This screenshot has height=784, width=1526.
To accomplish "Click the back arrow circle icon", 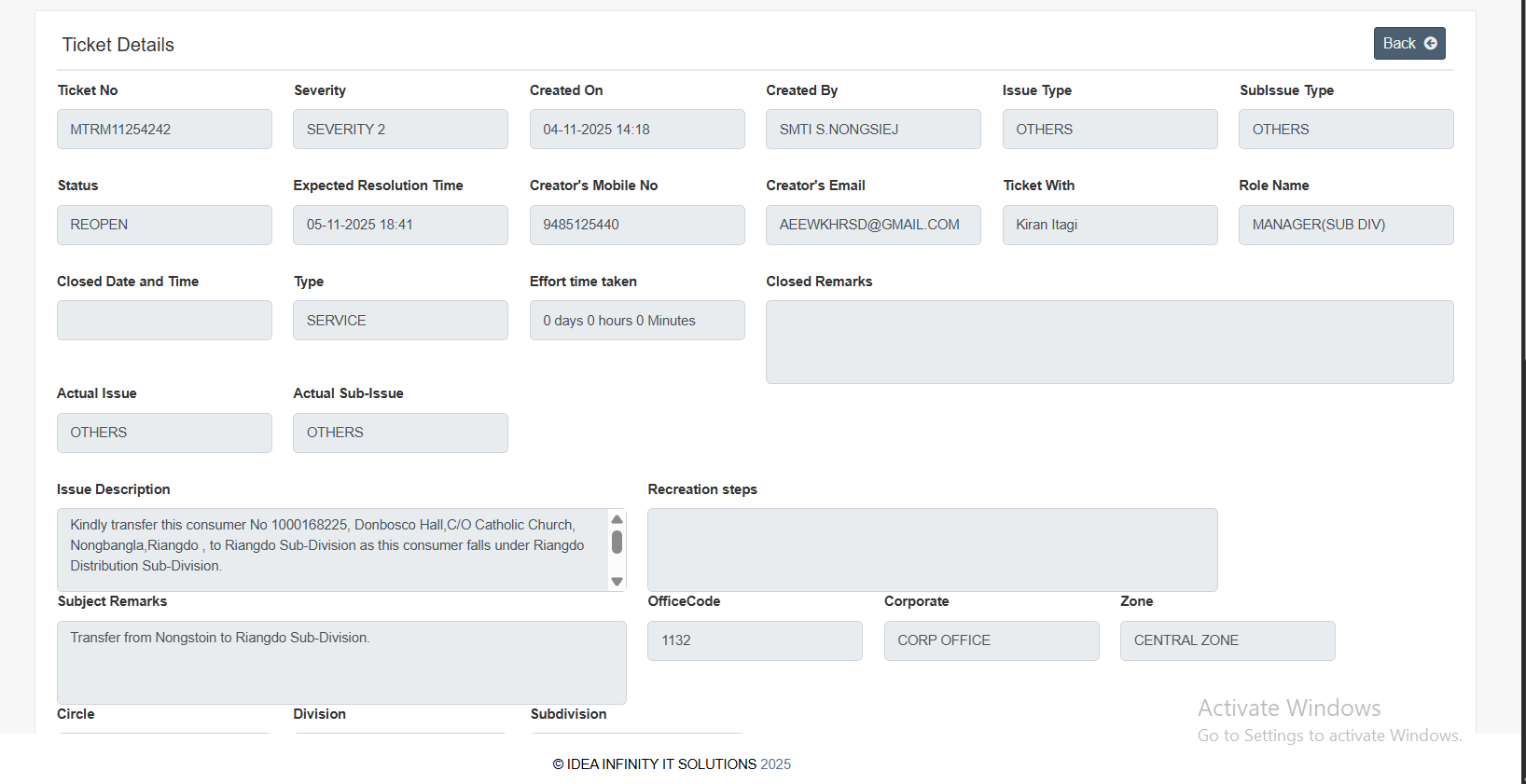I will coord(1430,44).
